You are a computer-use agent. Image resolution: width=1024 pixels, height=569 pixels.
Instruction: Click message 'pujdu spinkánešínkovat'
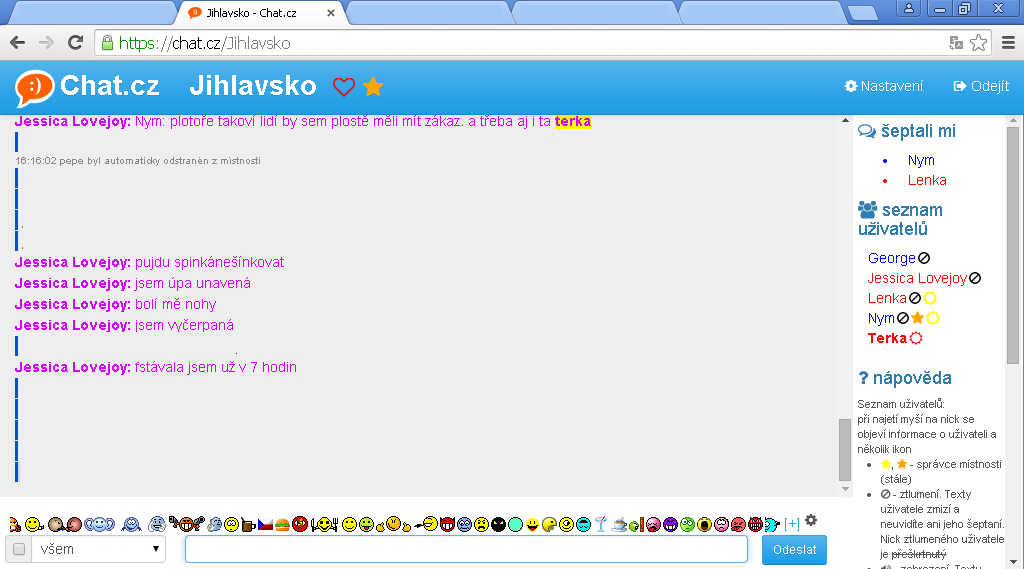tap(210, 263)
